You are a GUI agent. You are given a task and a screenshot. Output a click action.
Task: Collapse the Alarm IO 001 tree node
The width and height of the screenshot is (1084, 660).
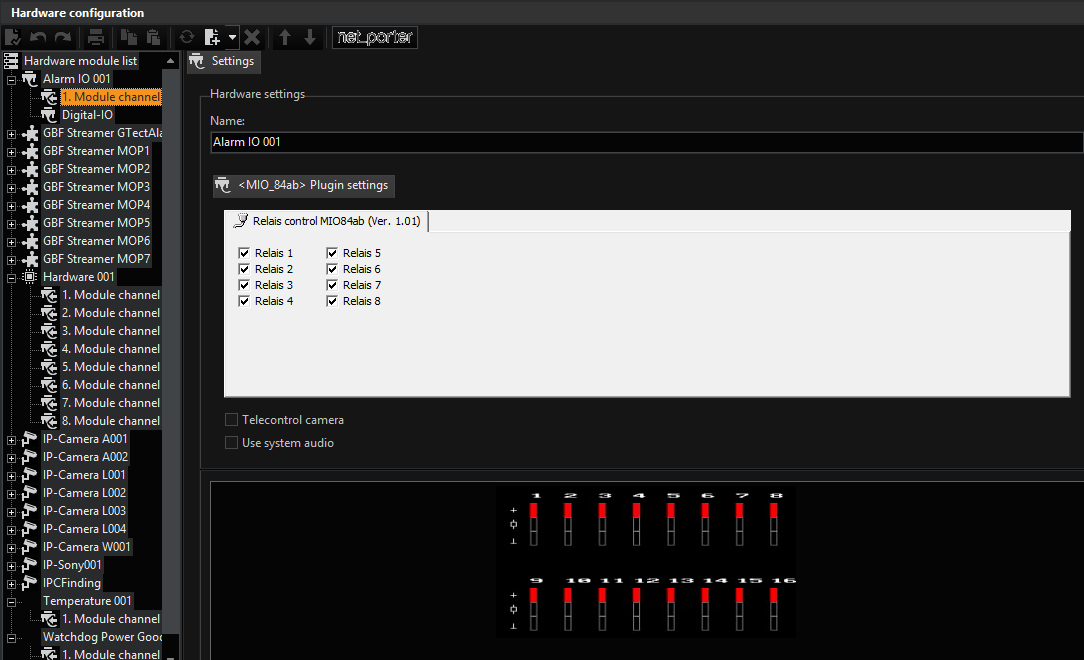11,80
